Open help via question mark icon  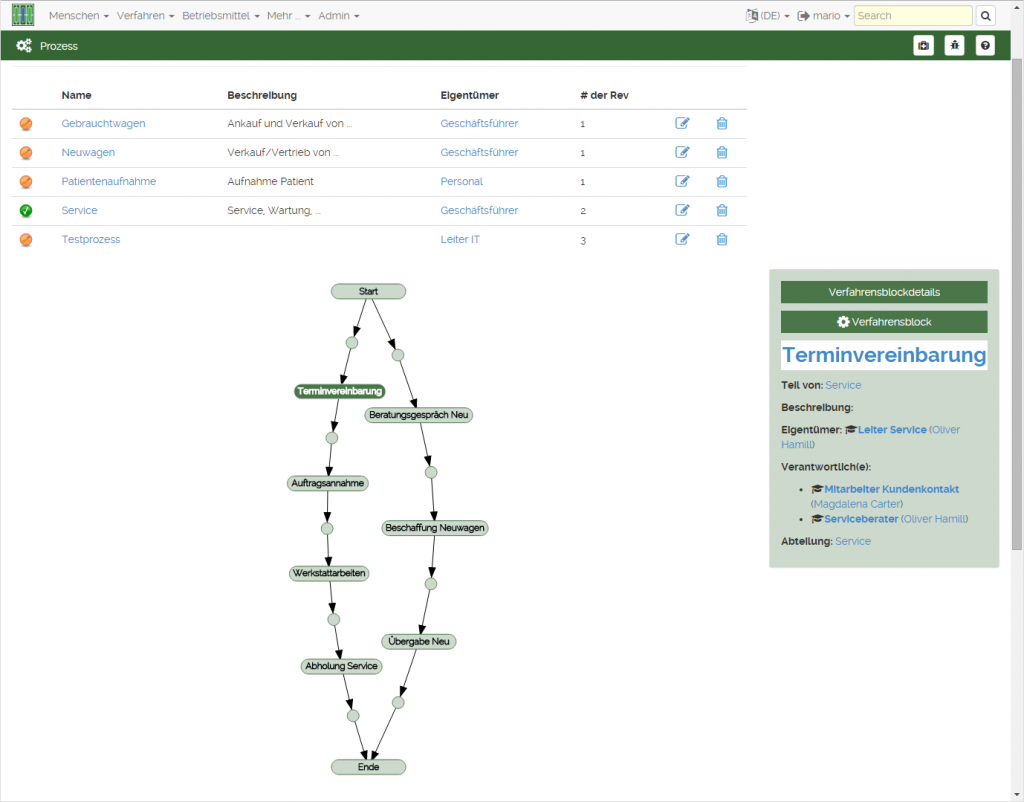point(985,46)
